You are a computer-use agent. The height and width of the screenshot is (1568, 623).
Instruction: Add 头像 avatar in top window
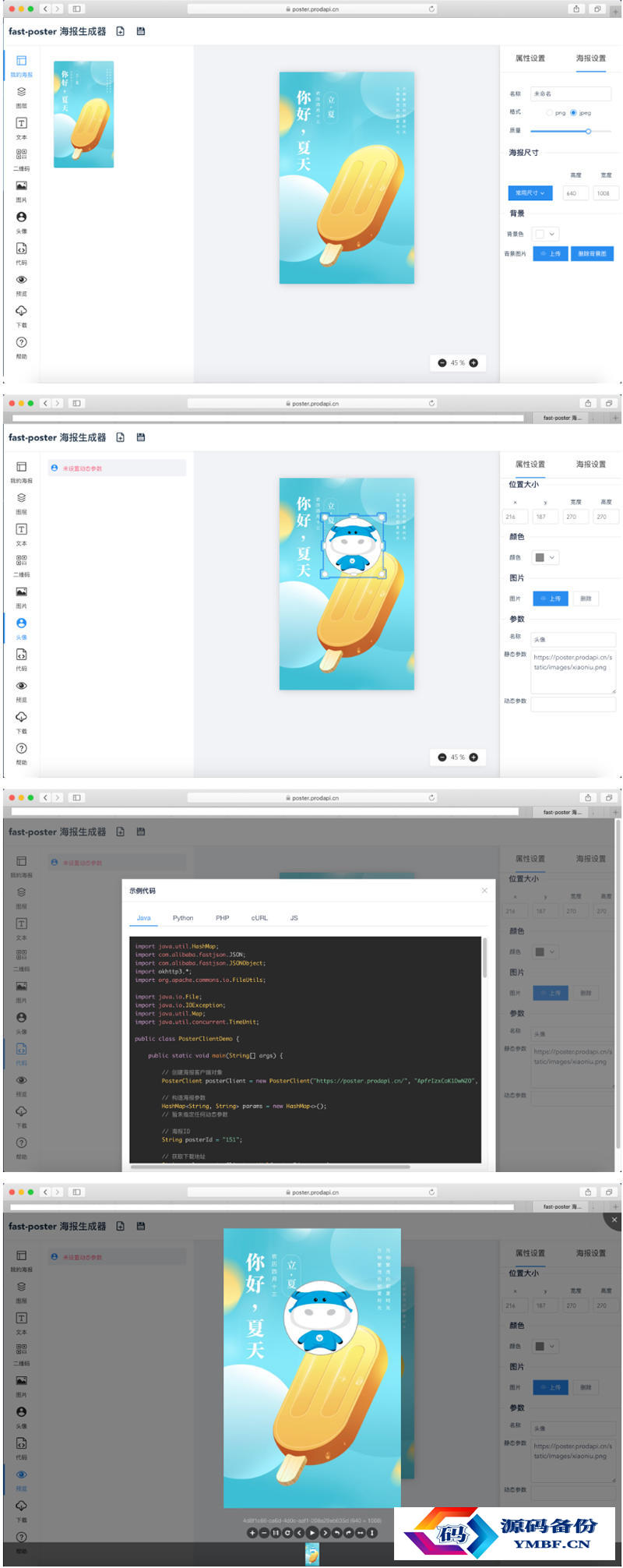pos(21,222)
